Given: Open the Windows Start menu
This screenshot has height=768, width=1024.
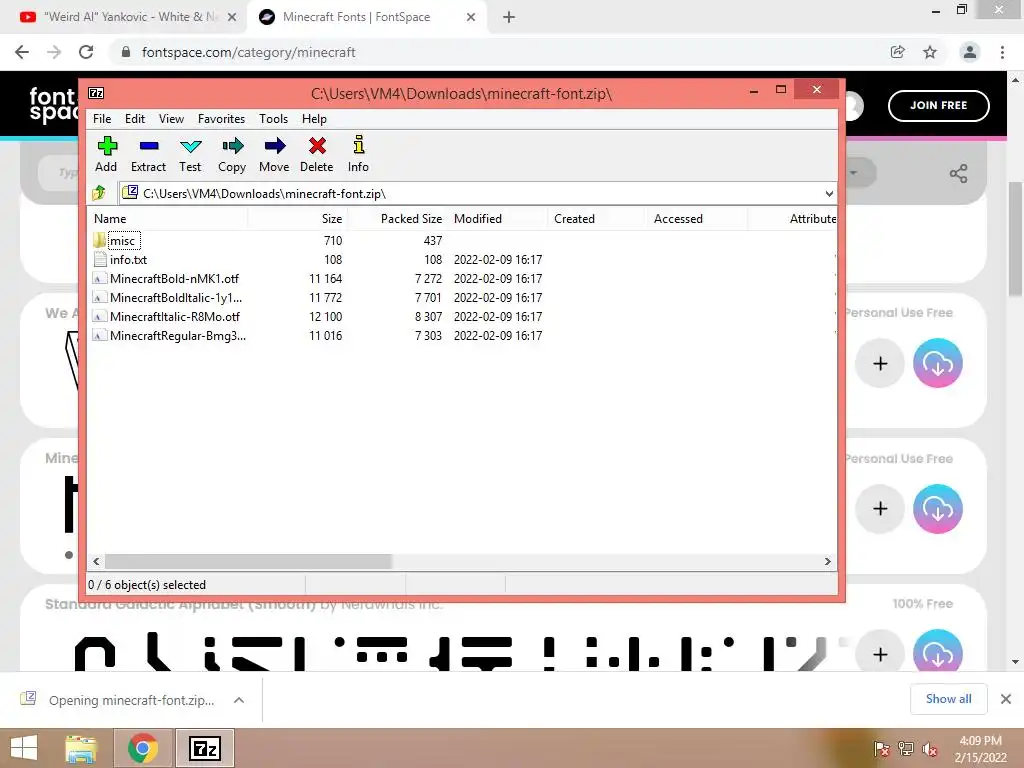Looking at the screenshot, I should point(24,748).
